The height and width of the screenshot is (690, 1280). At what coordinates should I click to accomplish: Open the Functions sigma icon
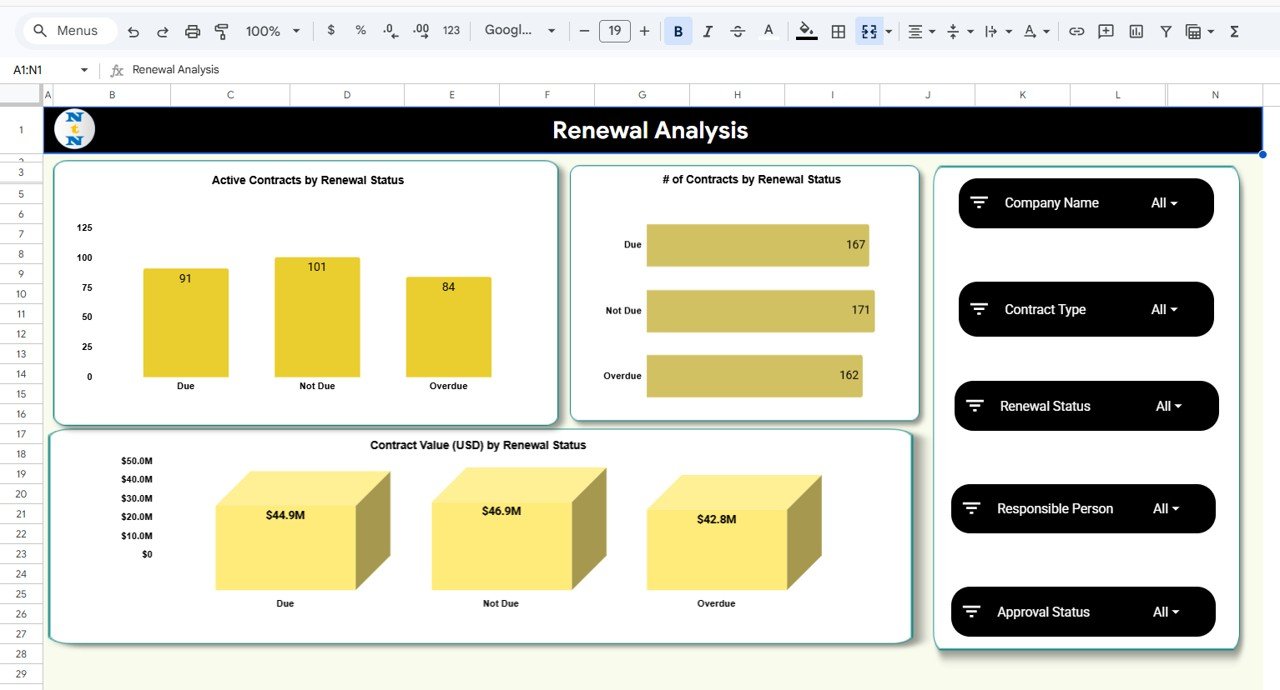pyautogui.click(x=1234, y=31)
